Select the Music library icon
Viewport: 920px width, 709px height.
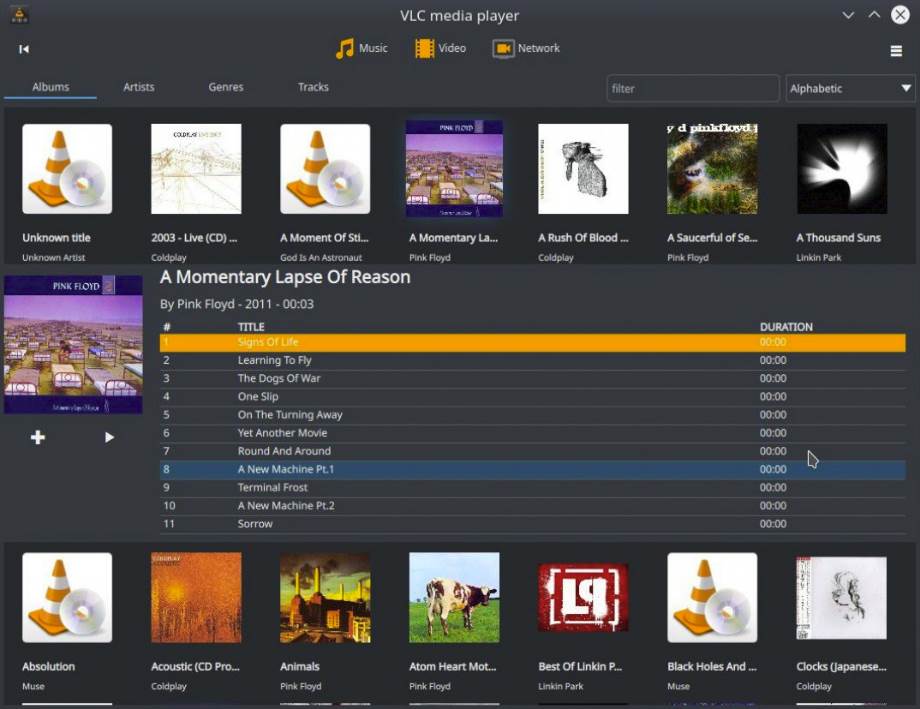pyautogui.click(x=345, y=47)
